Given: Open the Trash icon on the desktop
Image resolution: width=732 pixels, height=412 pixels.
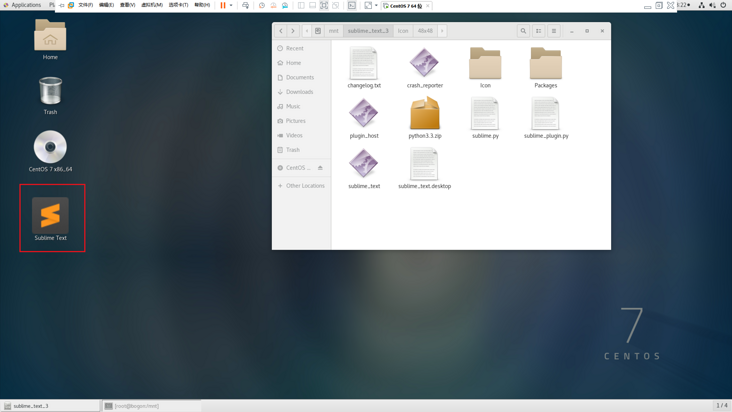Looking at the screenshot, I should 50,95.
